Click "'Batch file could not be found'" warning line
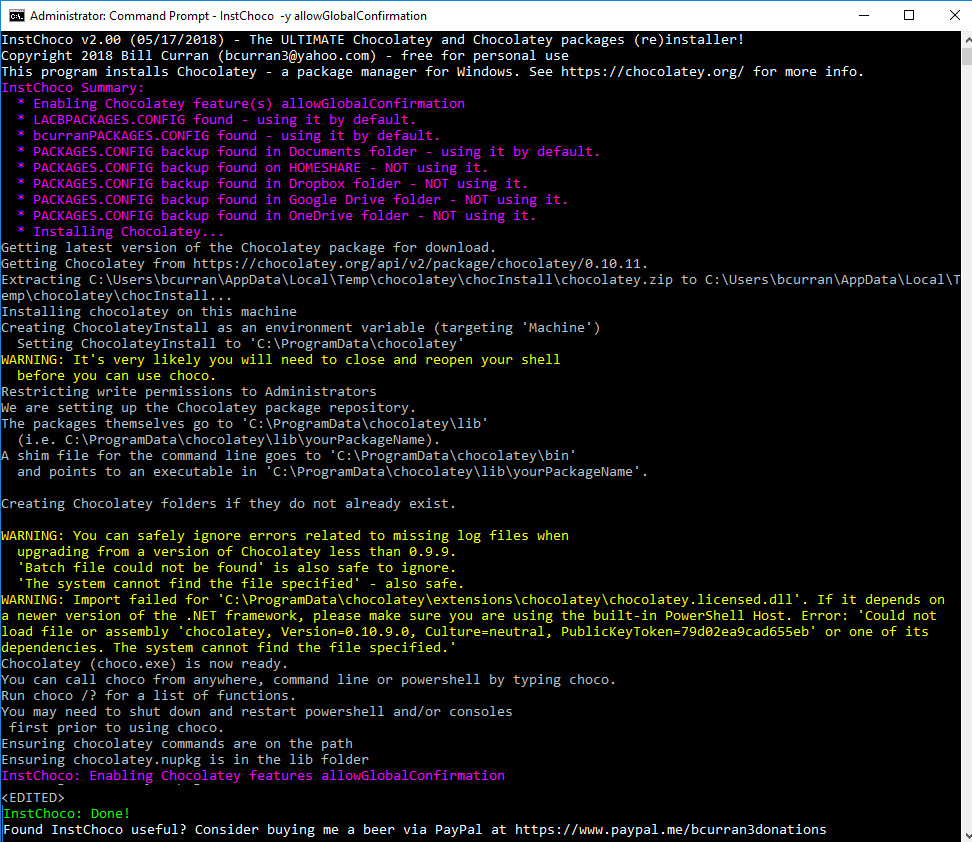 pyautogui.click(x=237, y=568)
